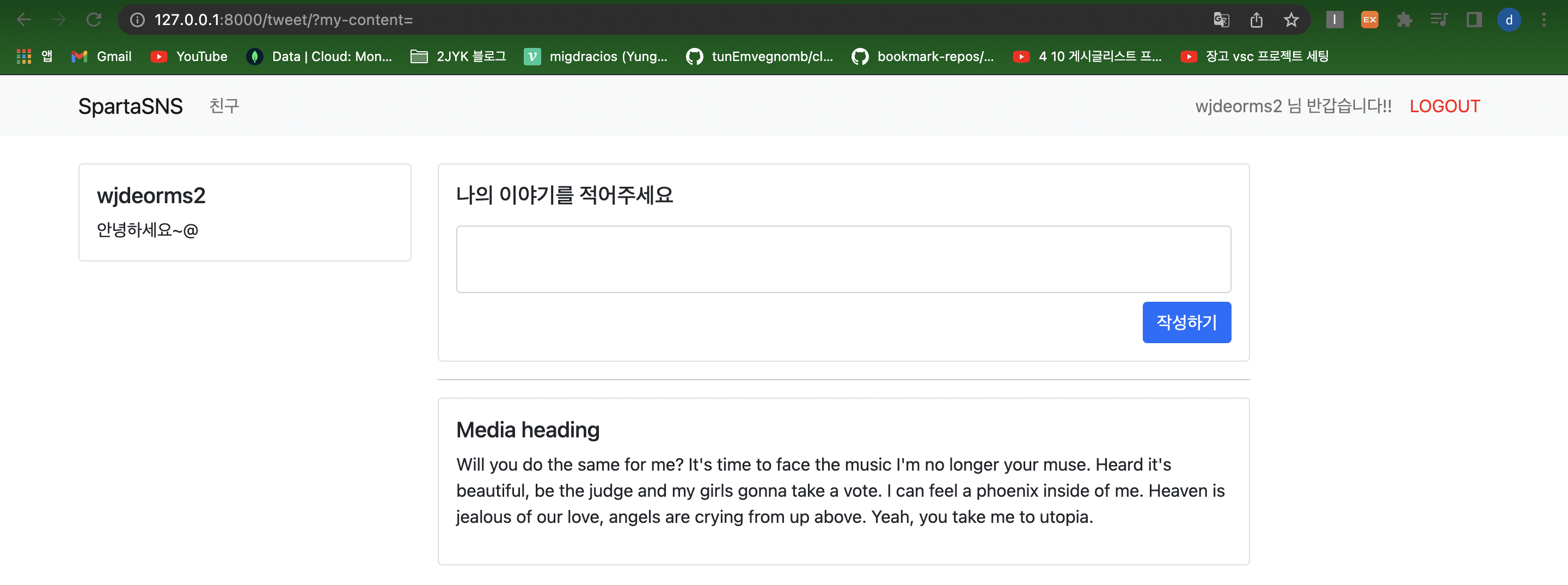Open the 2JYK 블로그 bookmark folder
1568x585 pixels.
[x=458, y=57]
